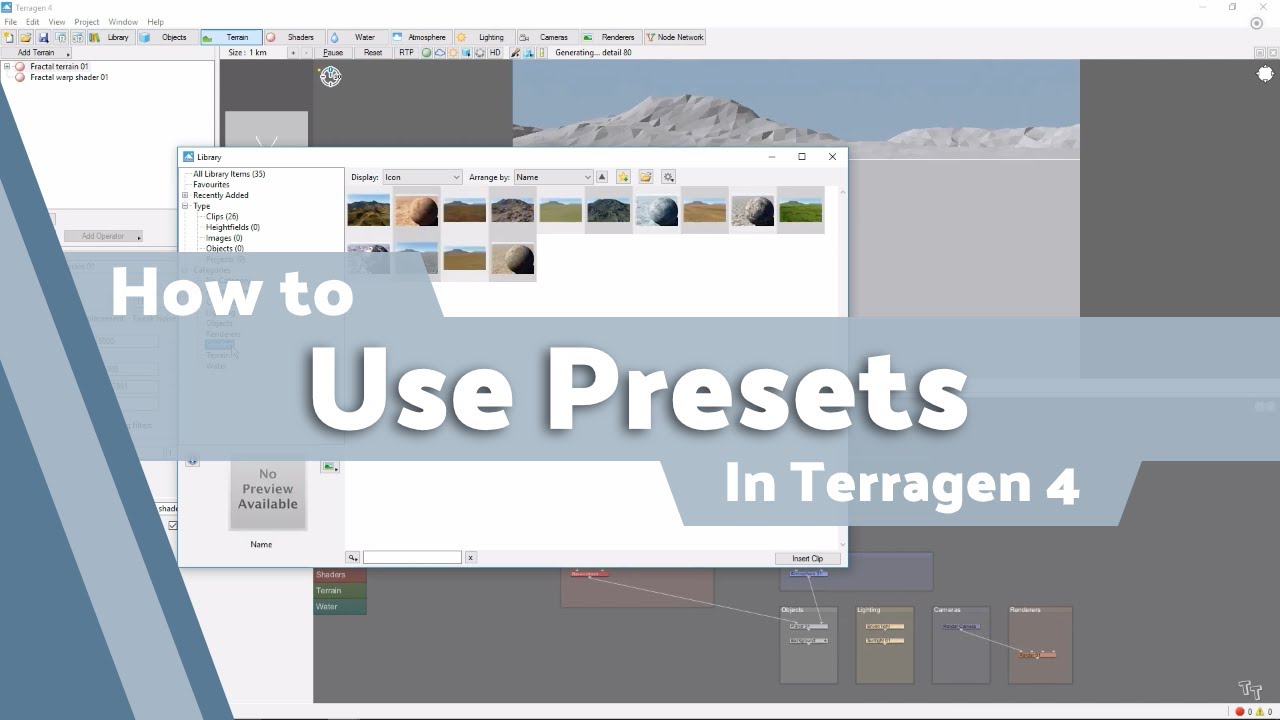Switch to the Terrain layout tab
Screen dimensions: 1280x720
[x=231, y=37]
